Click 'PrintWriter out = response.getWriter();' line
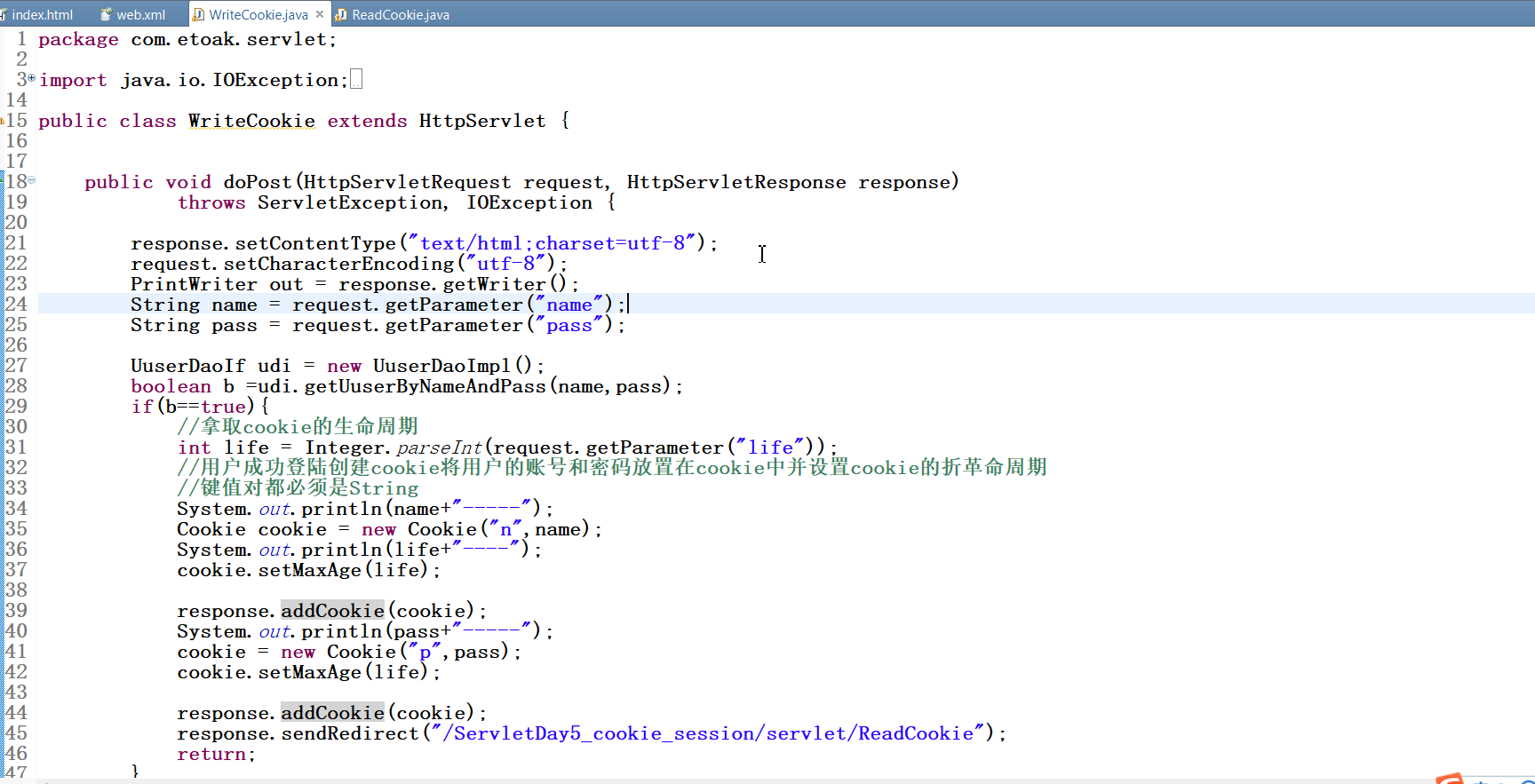Viewport: 1535px width, 784px height. point(354,284)
